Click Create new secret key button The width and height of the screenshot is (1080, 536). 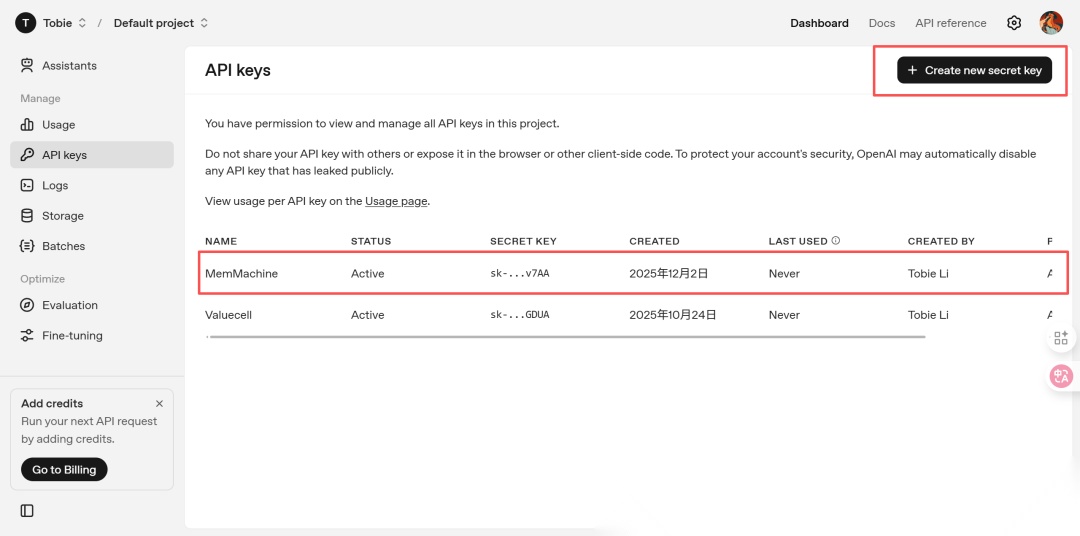point(974,70)
